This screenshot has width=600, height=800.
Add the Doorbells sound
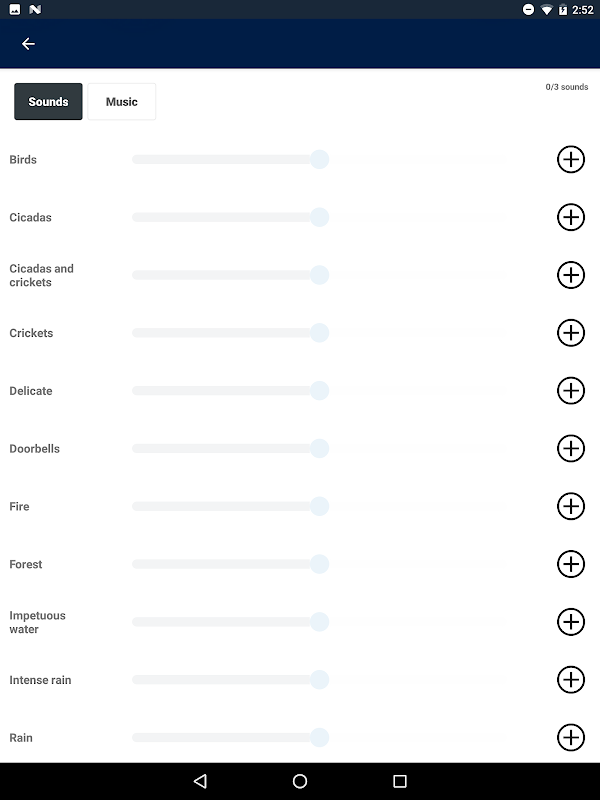pos(570,449)
